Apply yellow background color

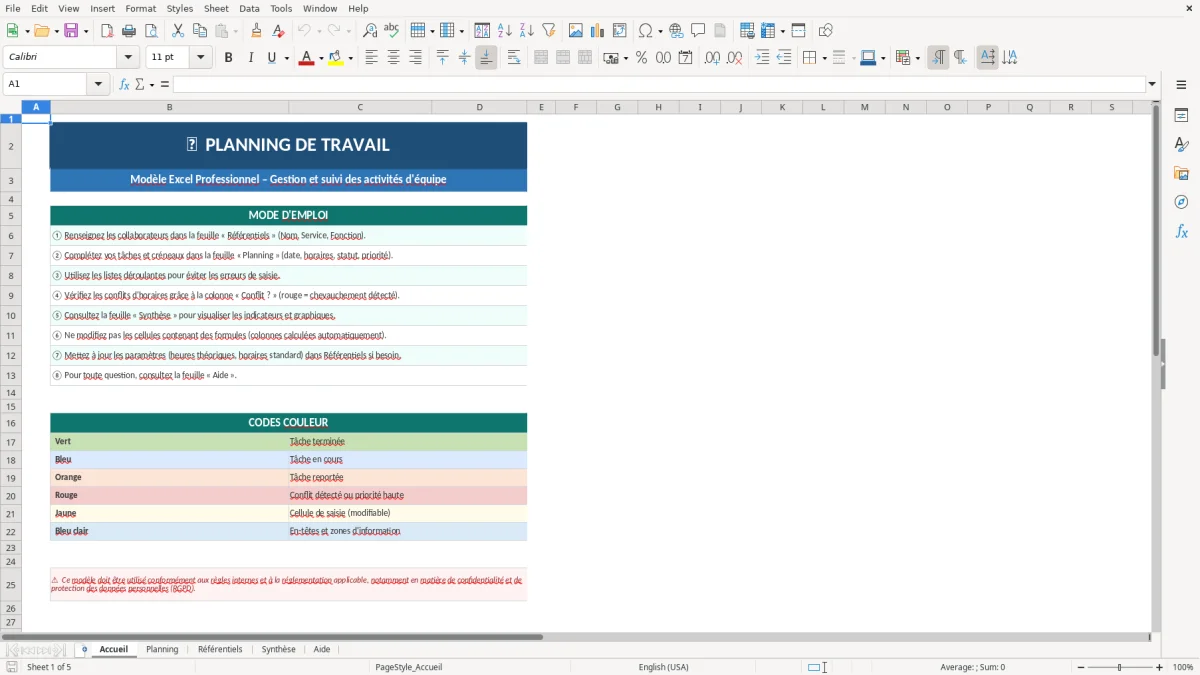(x=336, y=58)
